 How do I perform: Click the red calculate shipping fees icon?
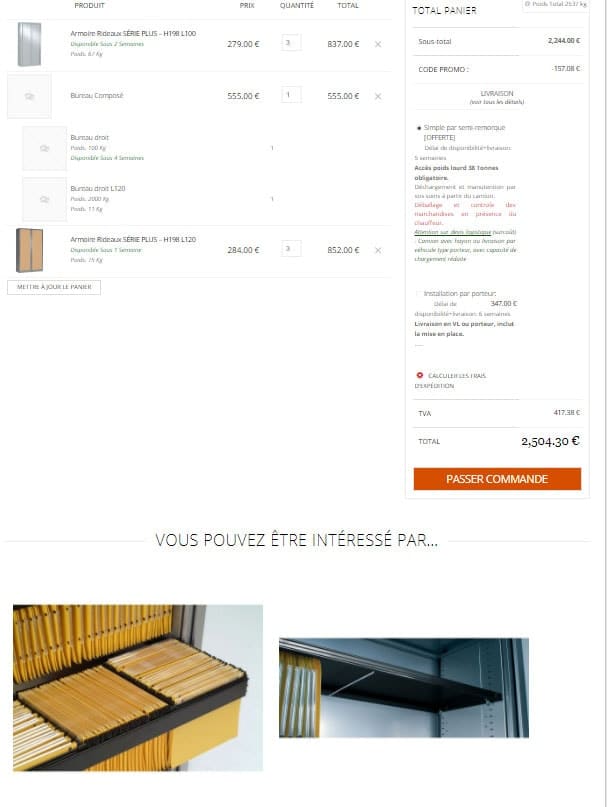pos(420,375)
